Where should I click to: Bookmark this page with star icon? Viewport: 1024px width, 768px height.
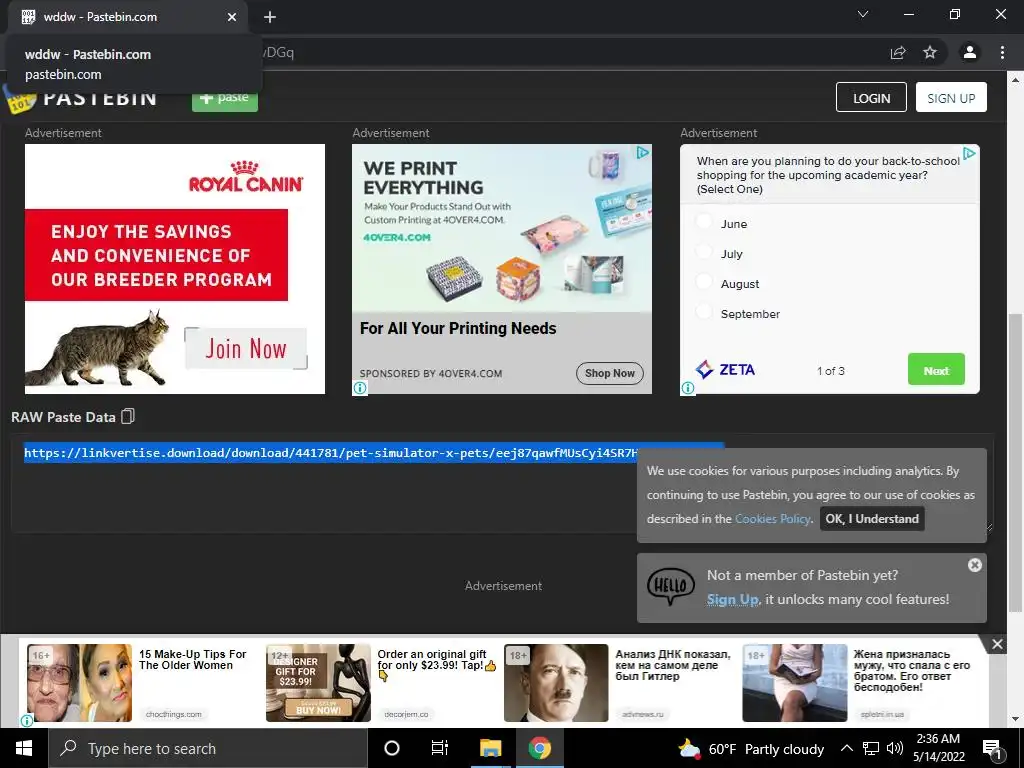(930, 52)
